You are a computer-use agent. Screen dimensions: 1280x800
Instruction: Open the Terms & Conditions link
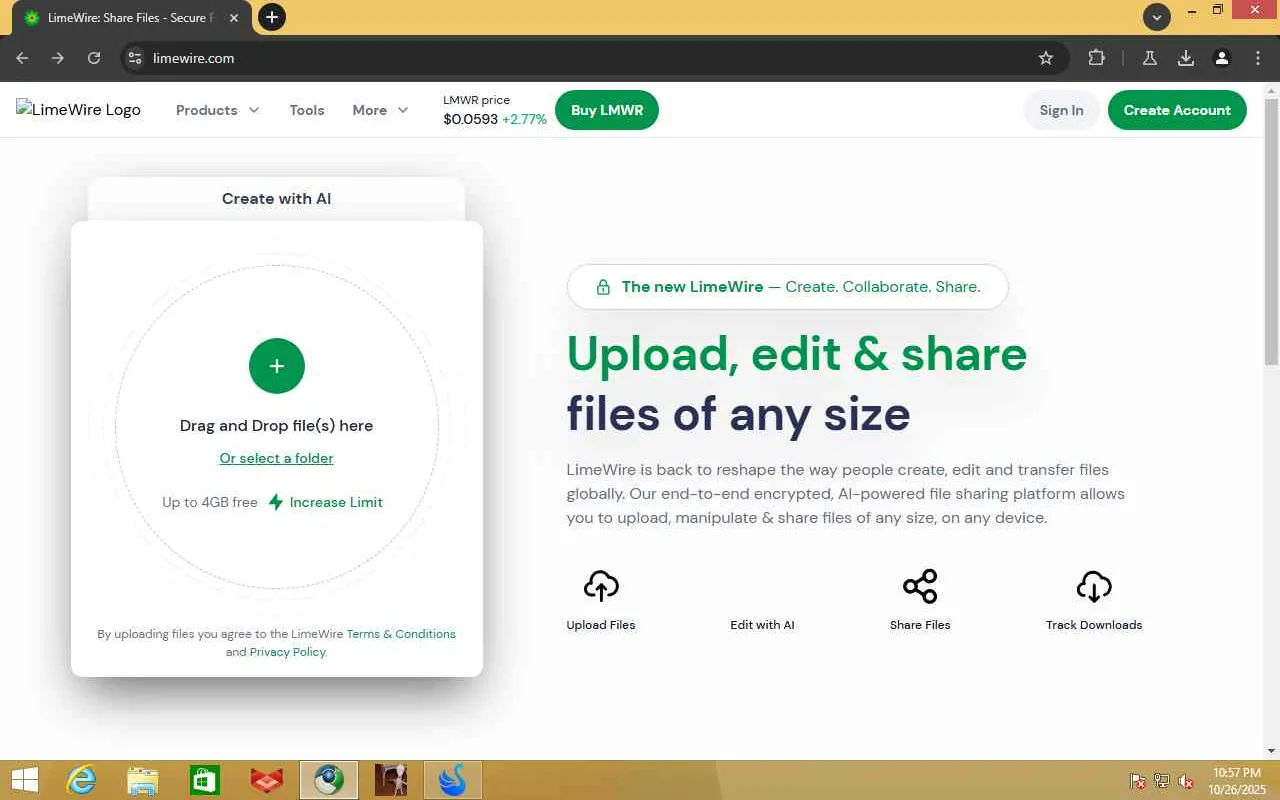[401, 634]
